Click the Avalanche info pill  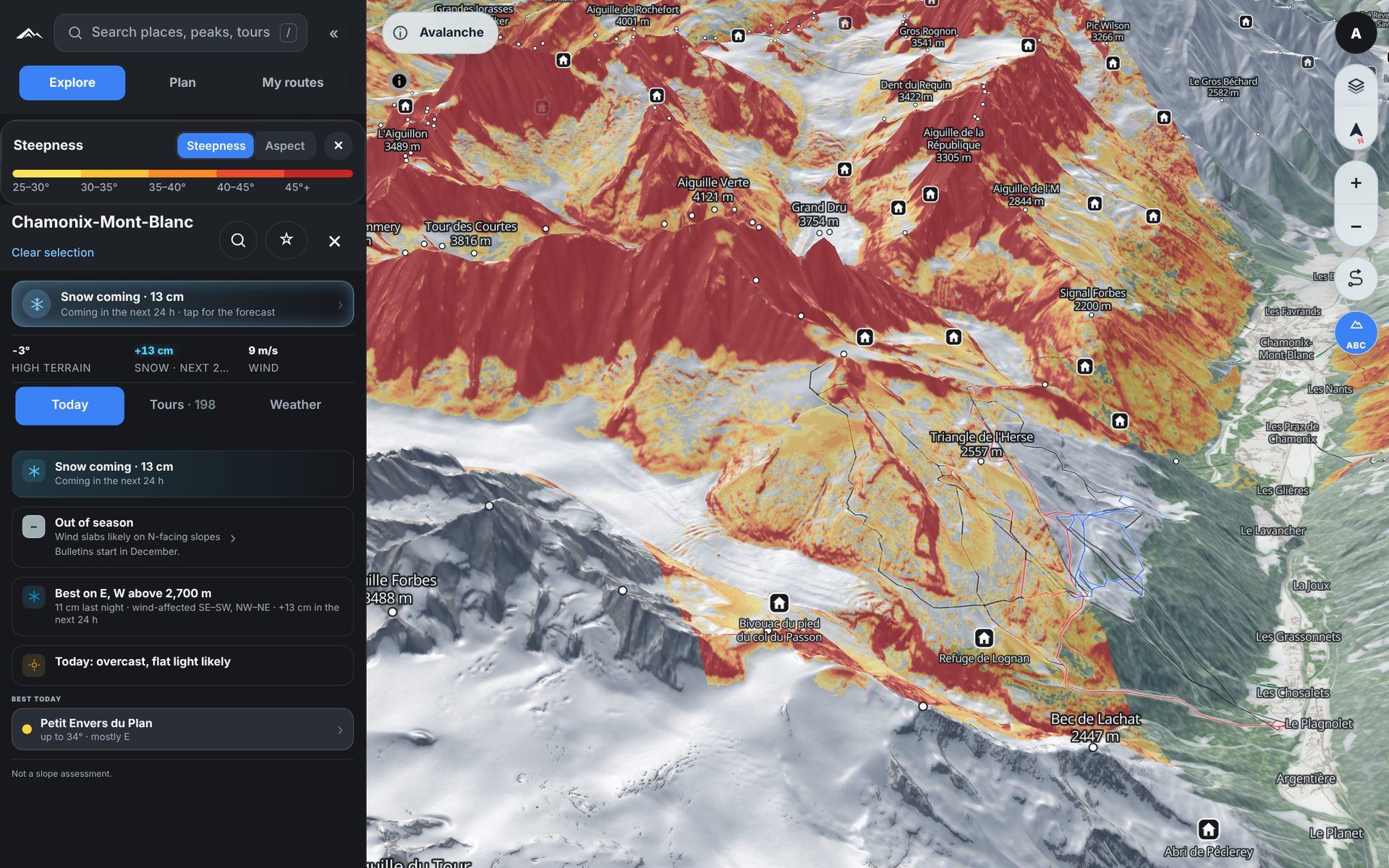click(x=439, y=33)
